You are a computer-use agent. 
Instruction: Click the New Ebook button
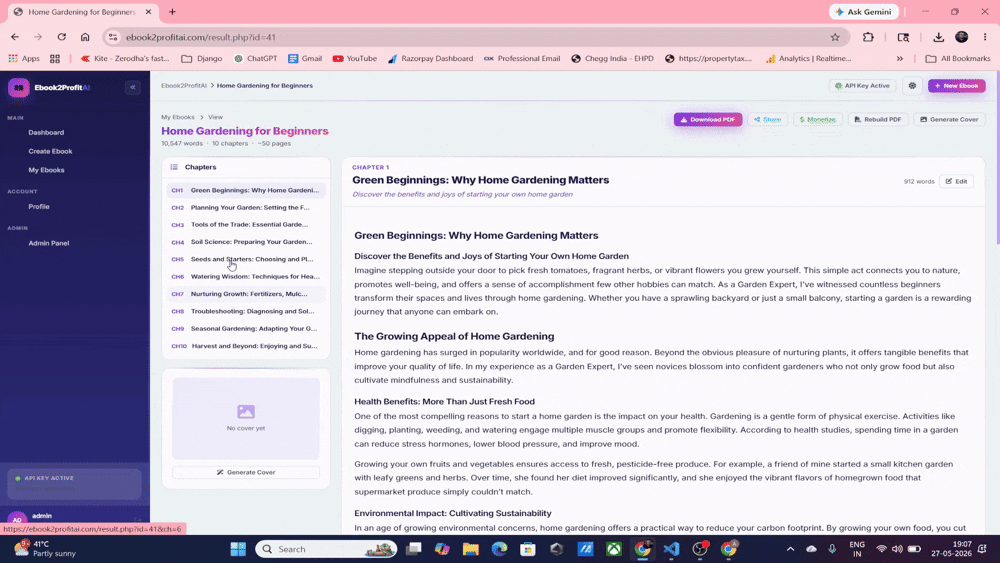click(x=956, y=85)
